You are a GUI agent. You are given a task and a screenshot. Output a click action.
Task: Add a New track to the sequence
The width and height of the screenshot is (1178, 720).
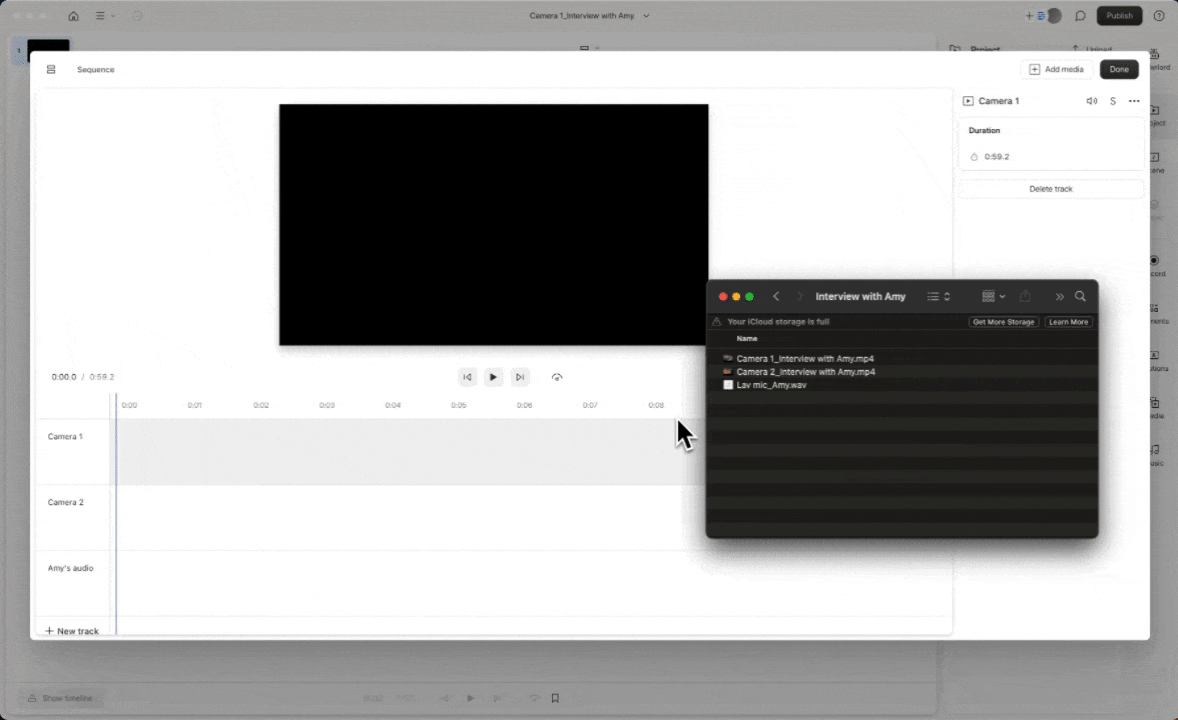tap(72, 631)
